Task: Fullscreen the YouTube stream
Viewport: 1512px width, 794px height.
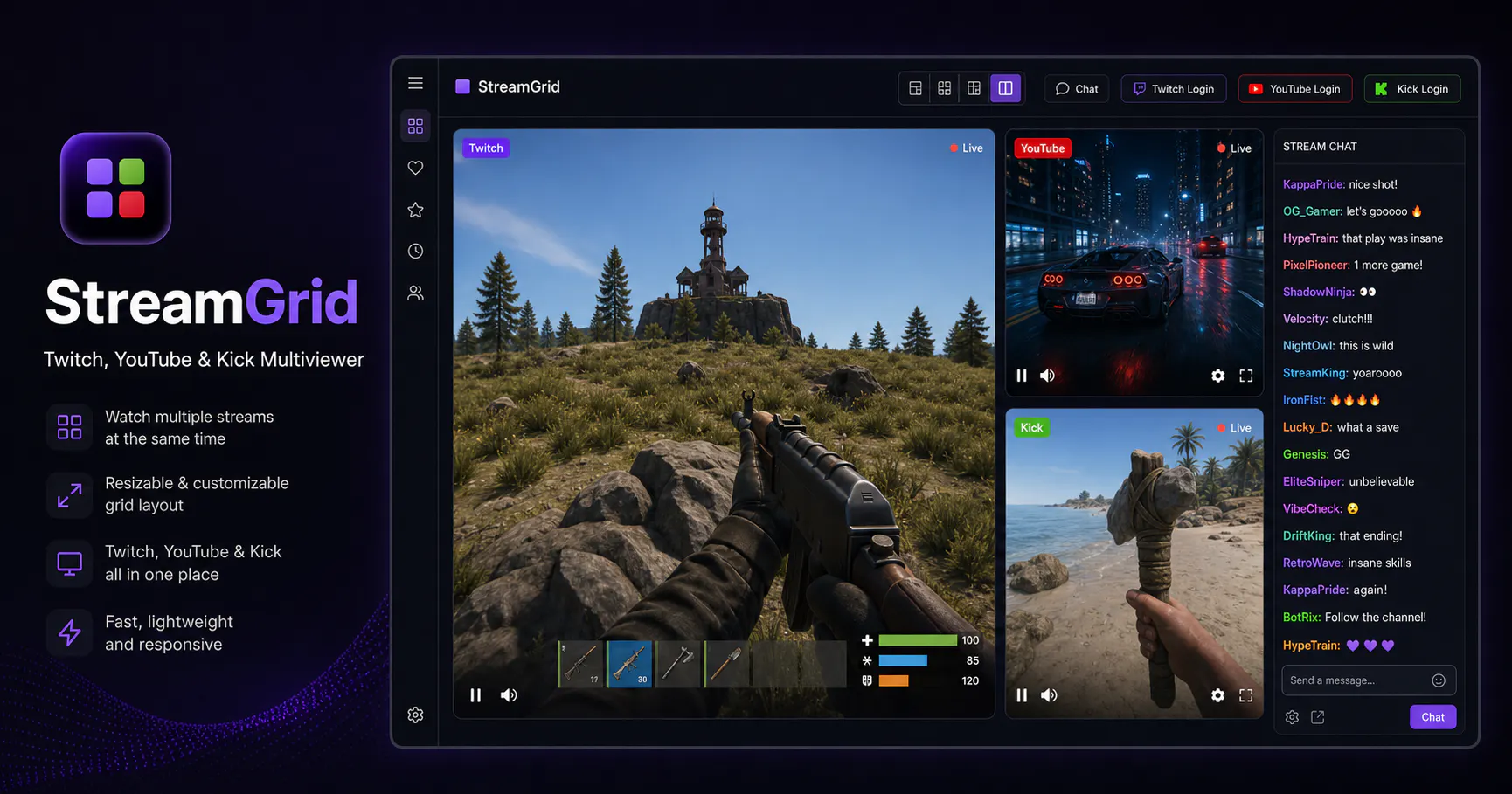Action: 1246,376
